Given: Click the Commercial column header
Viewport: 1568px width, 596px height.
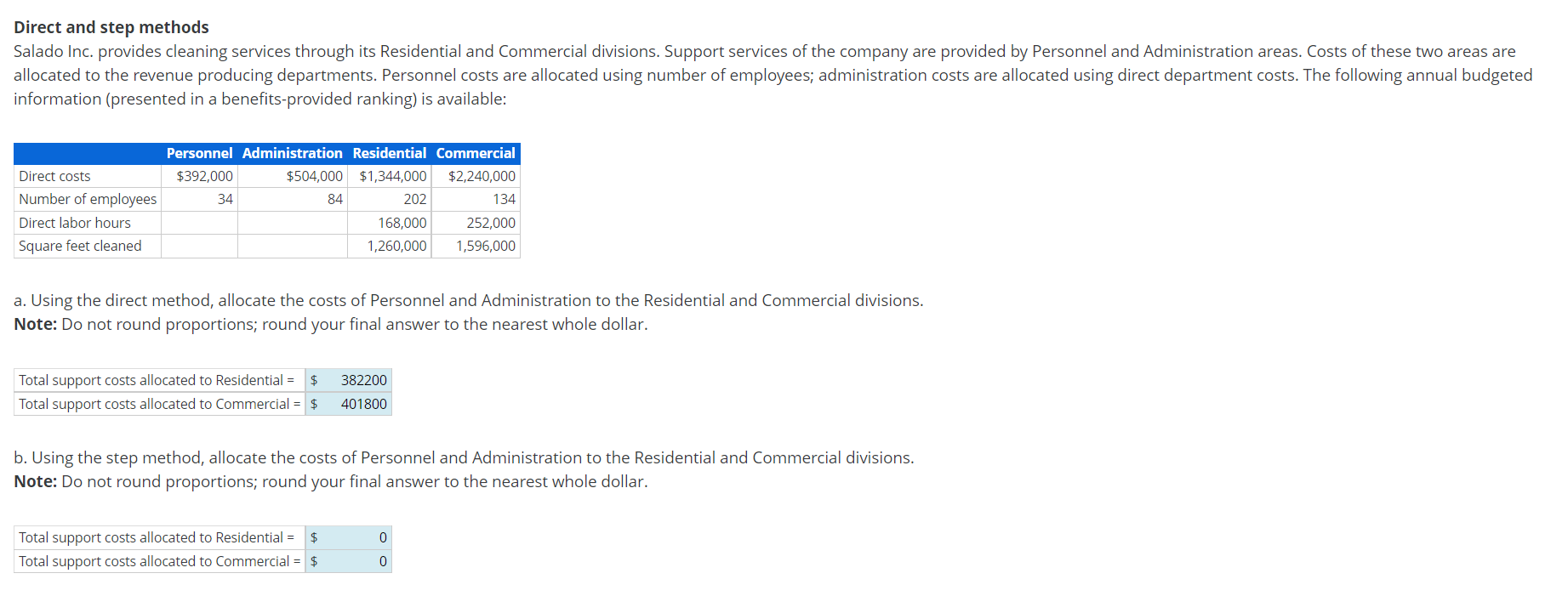Looking at the screenshot, I should 476,153.
